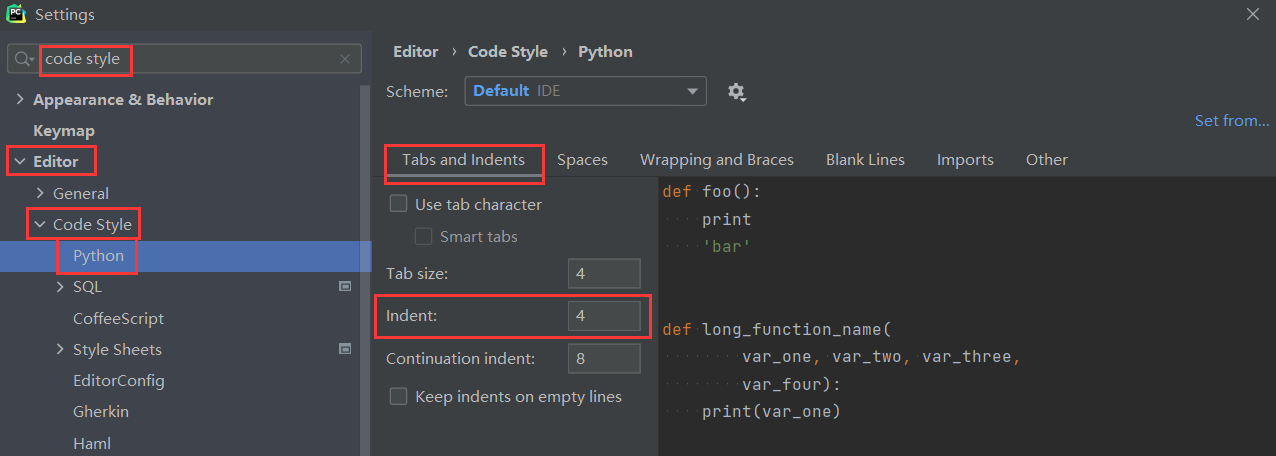
Task: Click the scheme settings gear icon
Action: [x=736, y=92]
